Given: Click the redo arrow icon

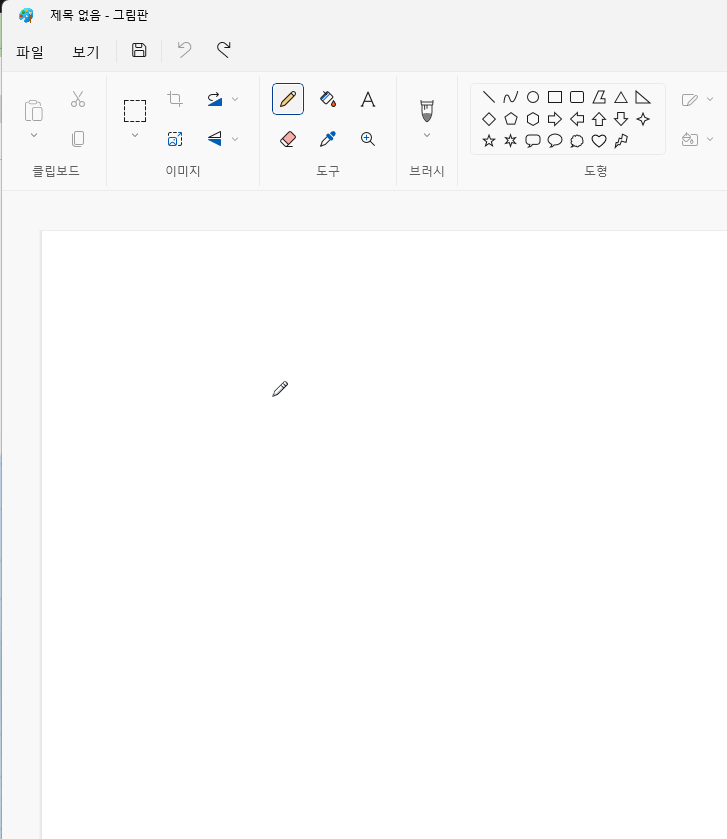Looking at the screenshot, I should click(x=224, y=50).
